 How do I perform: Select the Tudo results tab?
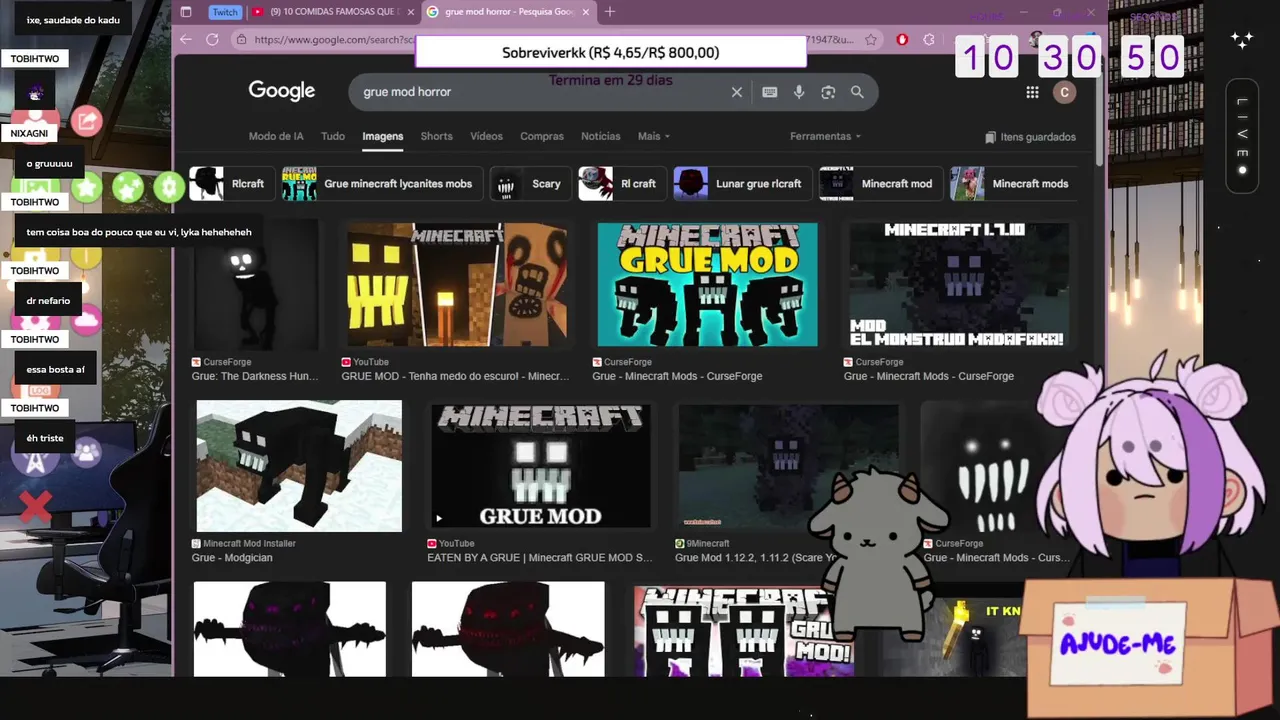[333, 136]
